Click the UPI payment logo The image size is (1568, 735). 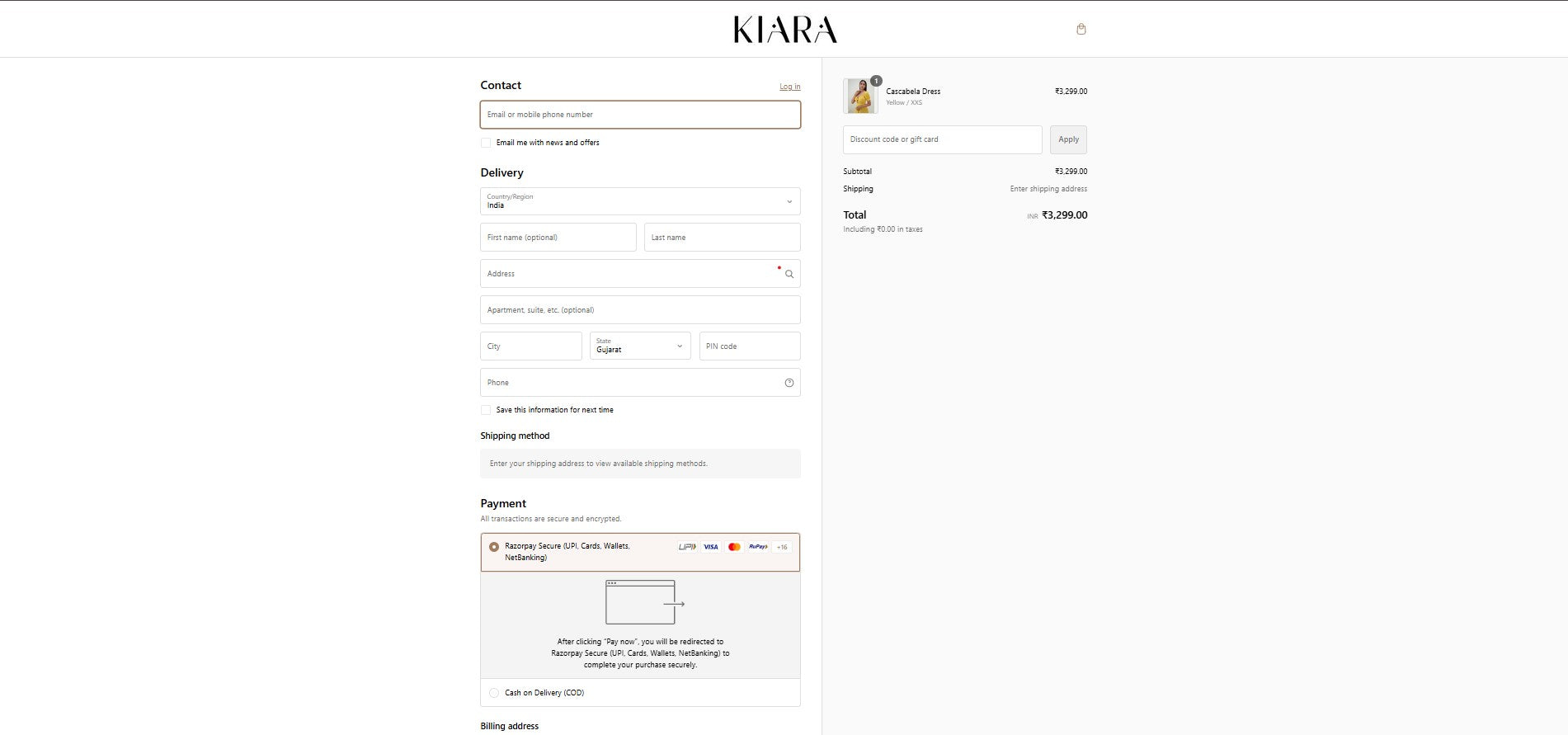click(x=686, y=547)
